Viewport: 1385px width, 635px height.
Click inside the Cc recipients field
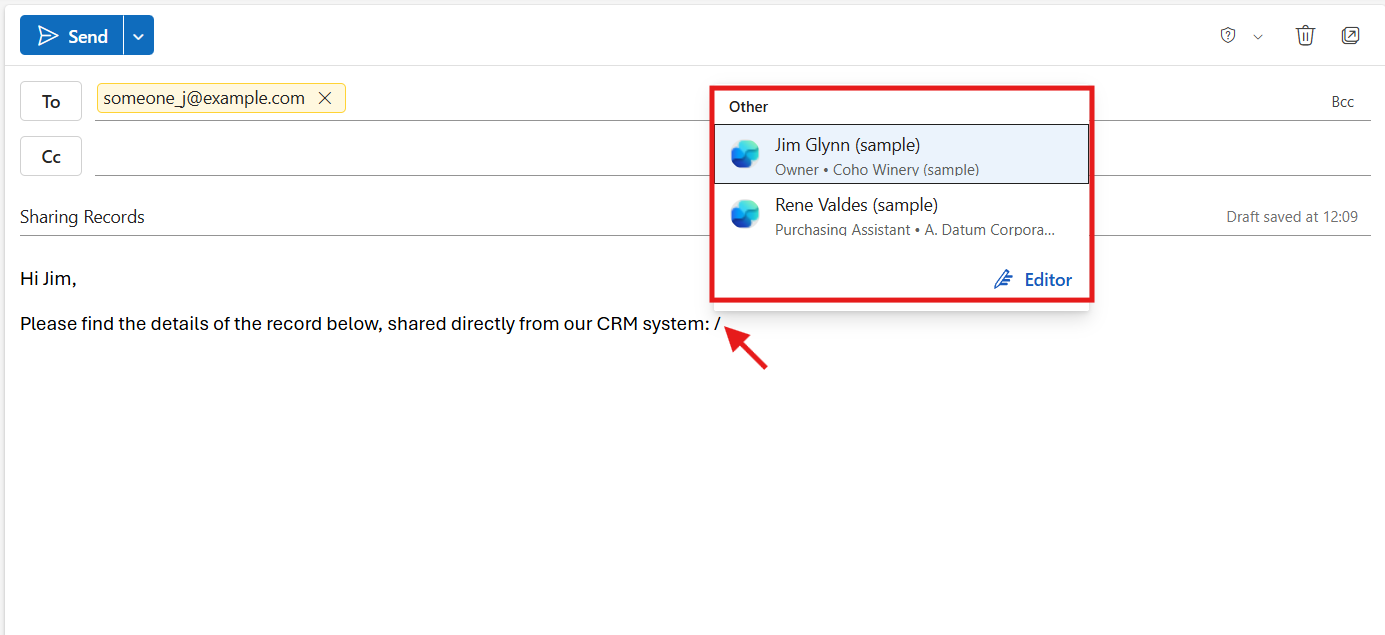tap(400, 157)
